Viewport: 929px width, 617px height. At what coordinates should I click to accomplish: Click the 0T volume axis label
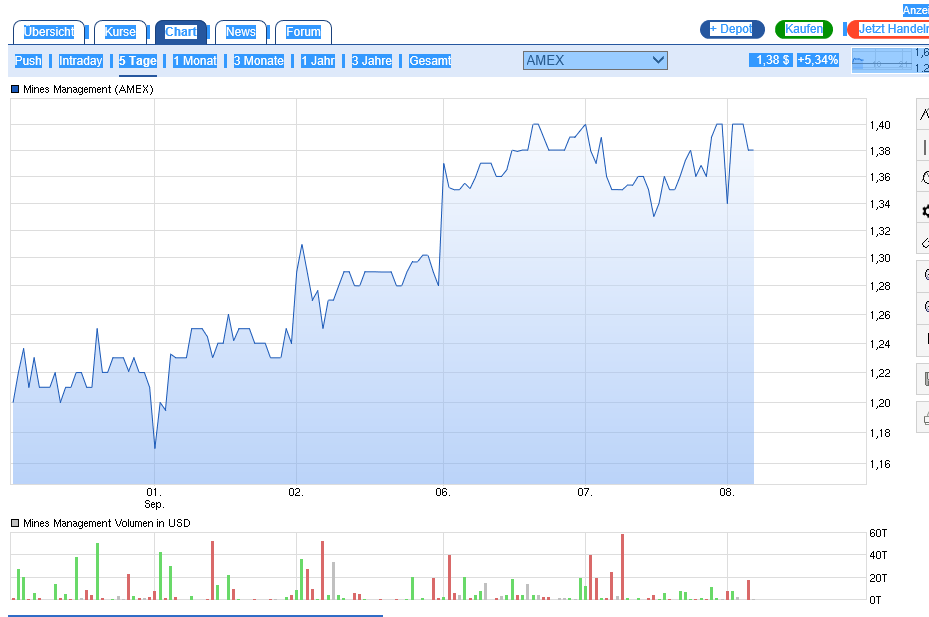click(875, 600)
